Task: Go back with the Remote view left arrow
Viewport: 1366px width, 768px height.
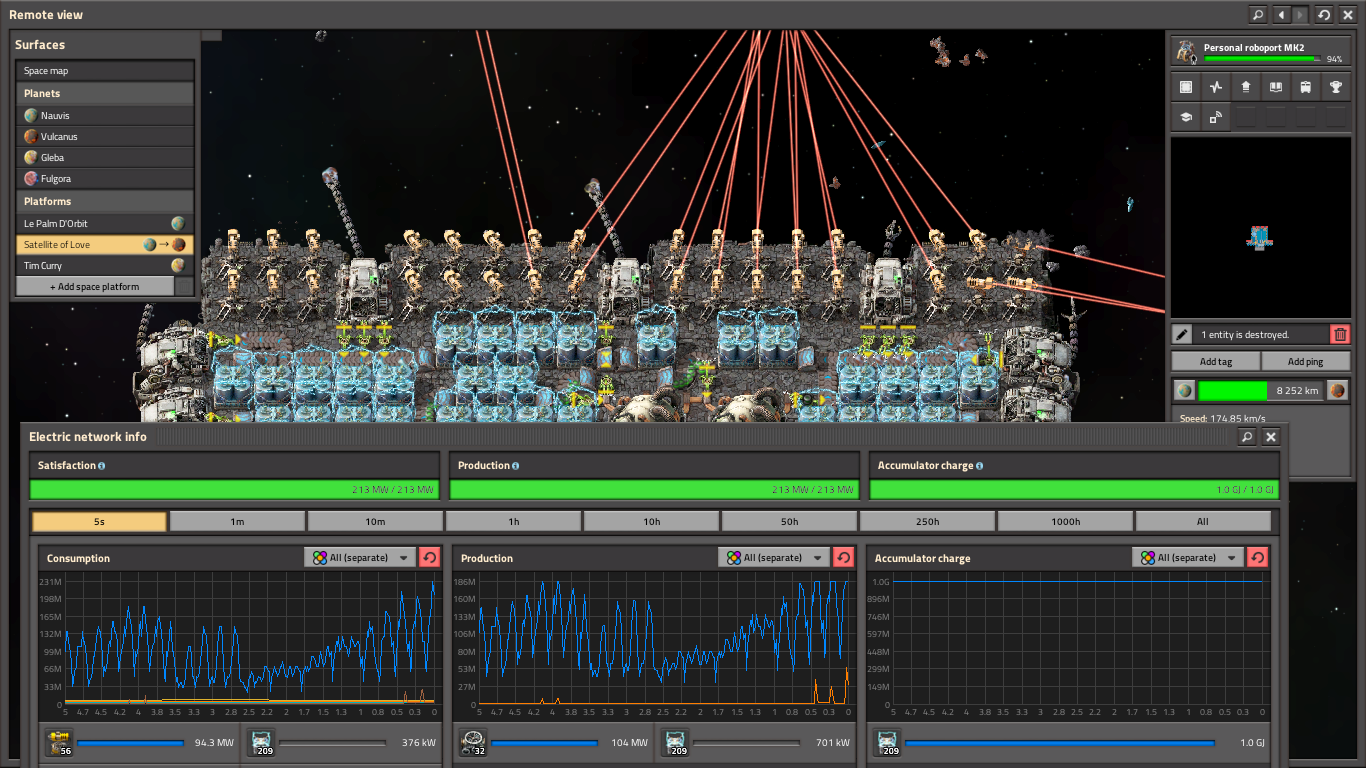Action: (1281, 15)
